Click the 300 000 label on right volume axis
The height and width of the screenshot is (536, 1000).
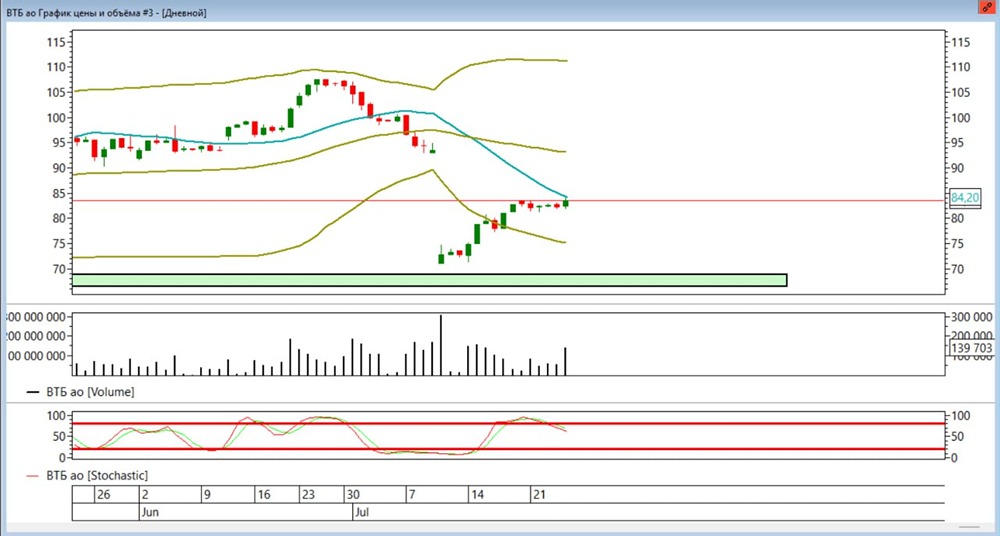(x=972, y=317)
